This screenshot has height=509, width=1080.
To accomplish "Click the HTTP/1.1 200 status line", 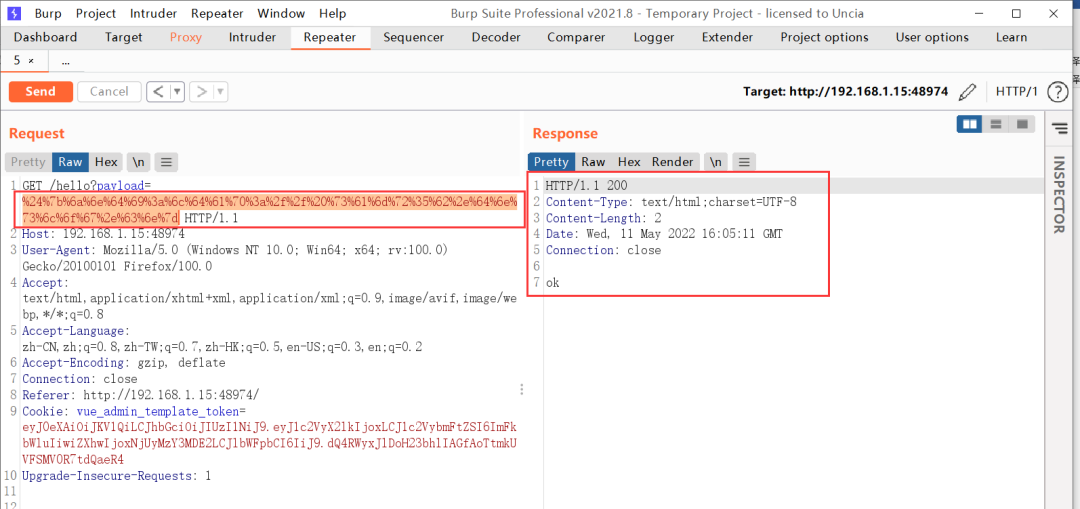I will 586,185.
